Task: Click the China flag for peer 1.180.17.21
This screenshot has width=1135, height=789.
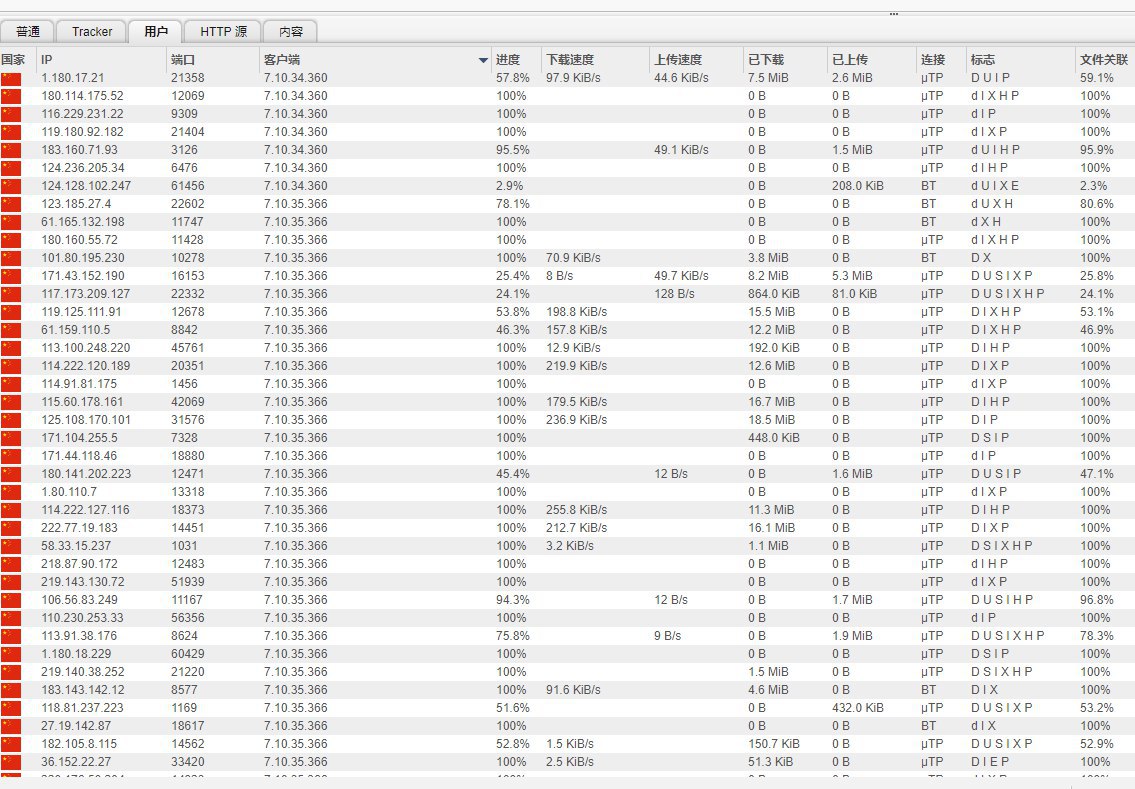Action: [11, 78]
